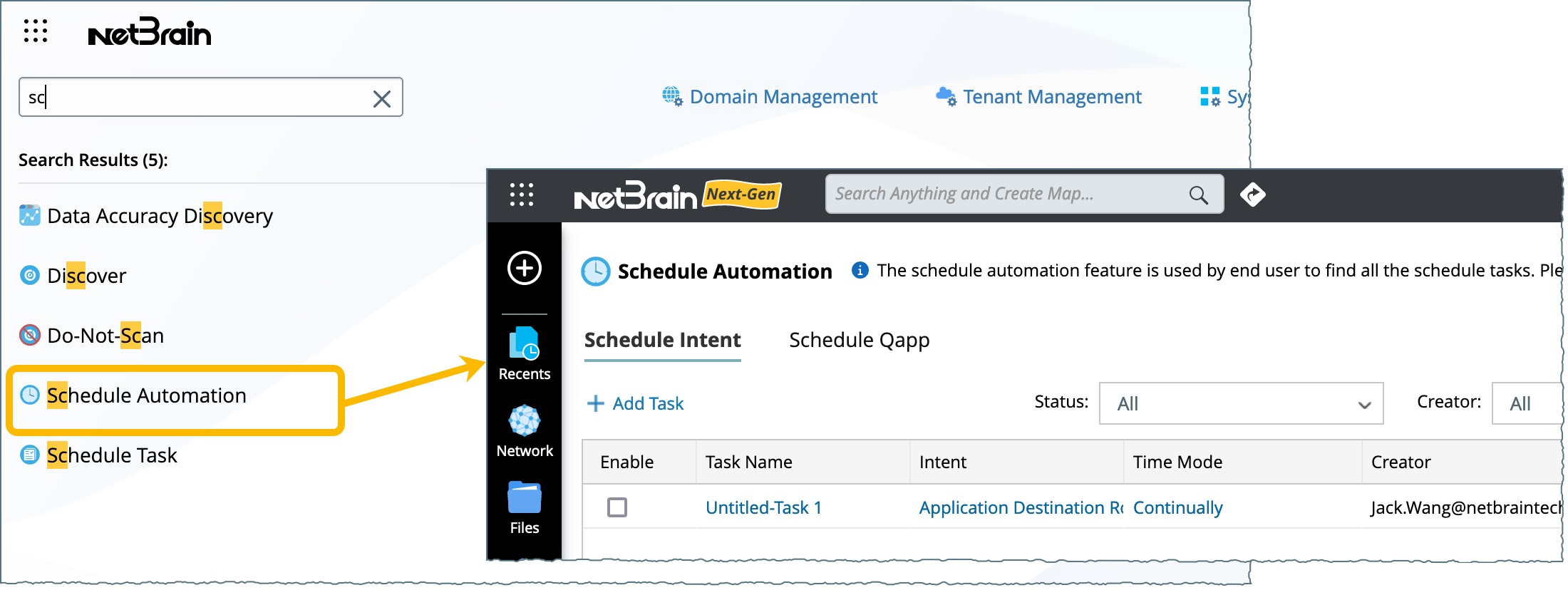Switch to the Schedule Qapp tab

point(859,341)
